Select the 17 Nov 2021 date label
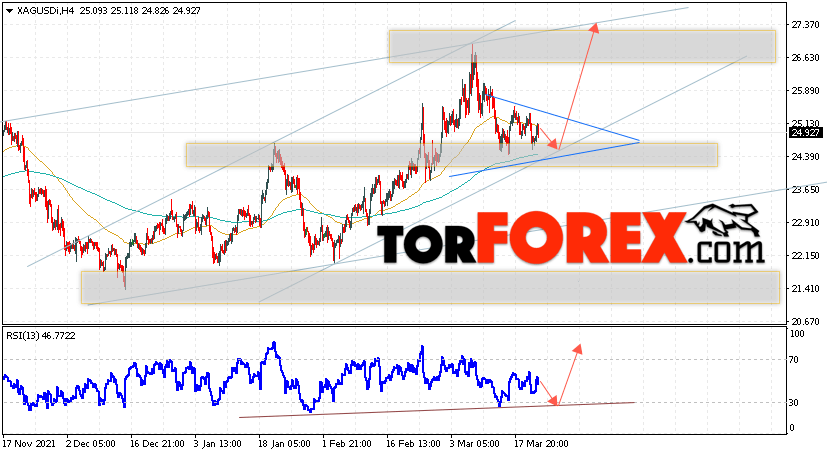Viewport: 827px width, 455px height. pos(29,443)
